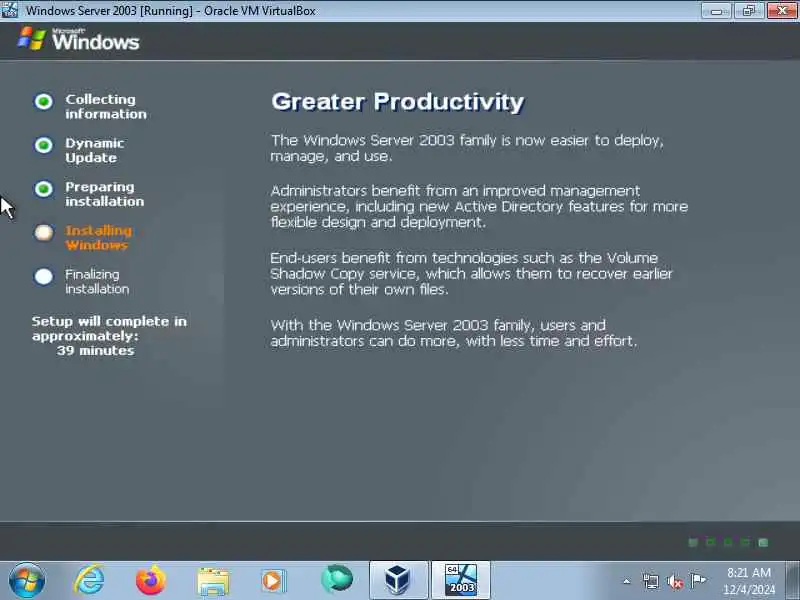The image size is (800, 600).
Task: Click the green setup progress indicator squares
Action: pos(728,542)
